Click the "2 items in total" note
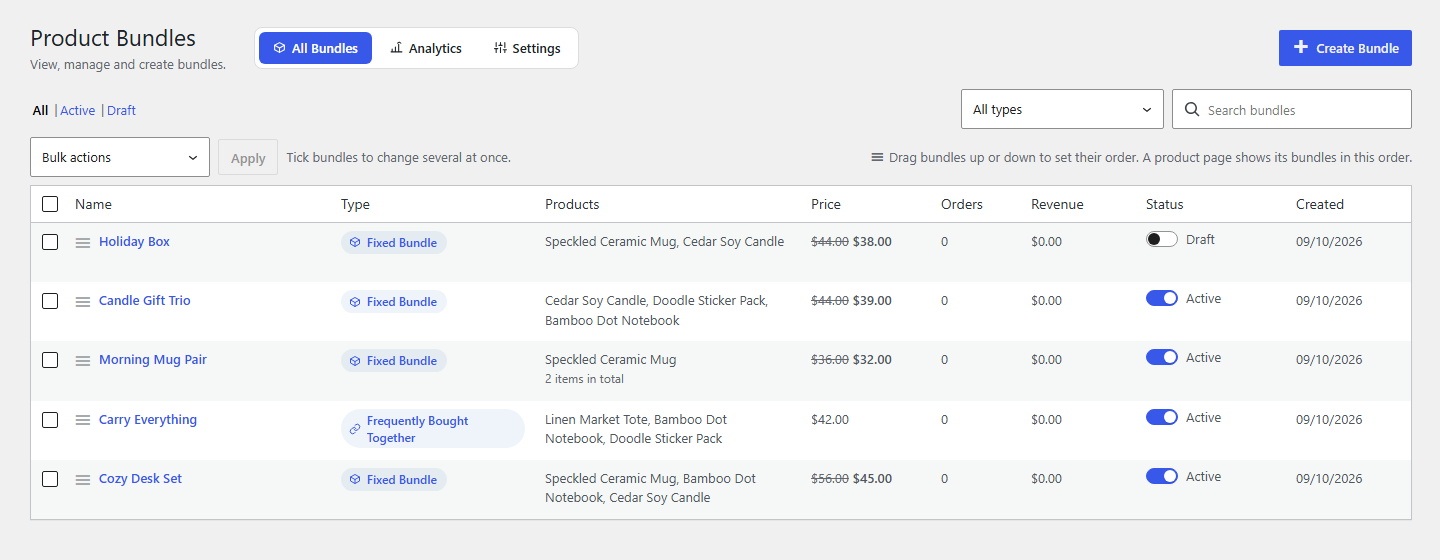Screen dimensions: 1440x560 pos(585,380)
